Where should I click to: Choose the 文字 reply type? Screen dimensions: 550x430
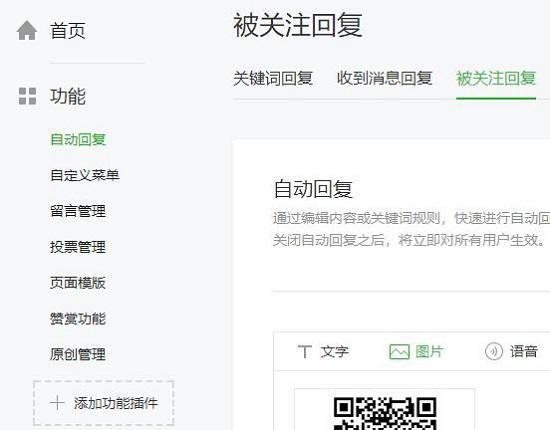(335, 351)
